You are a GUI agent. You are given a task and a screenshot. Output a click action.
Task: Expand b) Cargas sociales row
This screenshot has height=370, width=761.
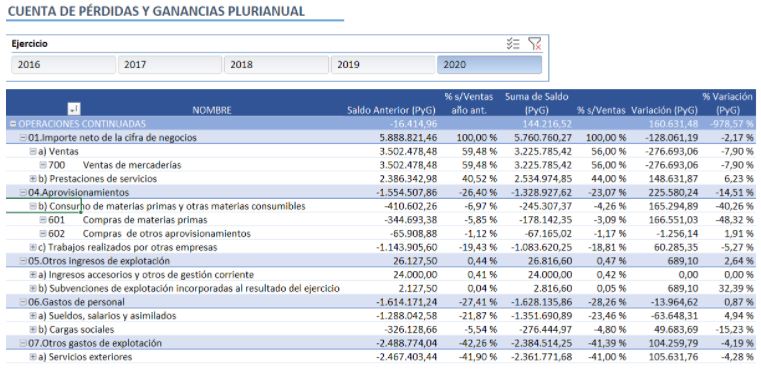33,330
